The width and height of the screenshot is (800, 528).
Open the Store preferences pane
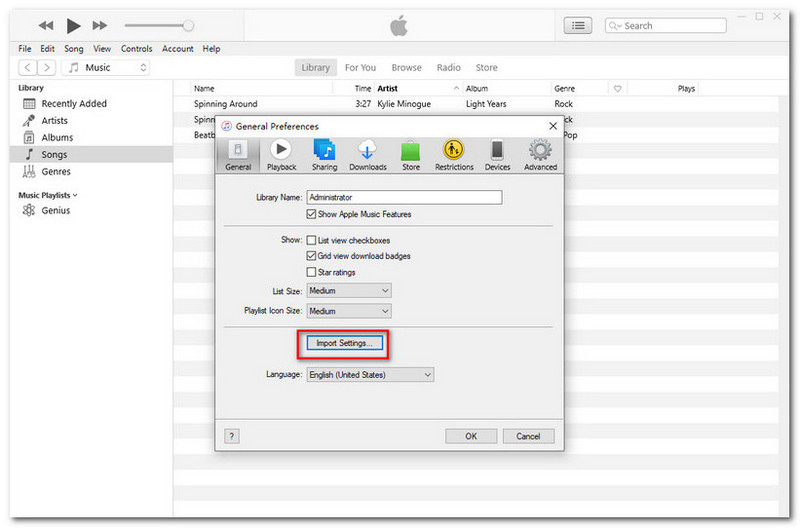(x=411, y=155)
